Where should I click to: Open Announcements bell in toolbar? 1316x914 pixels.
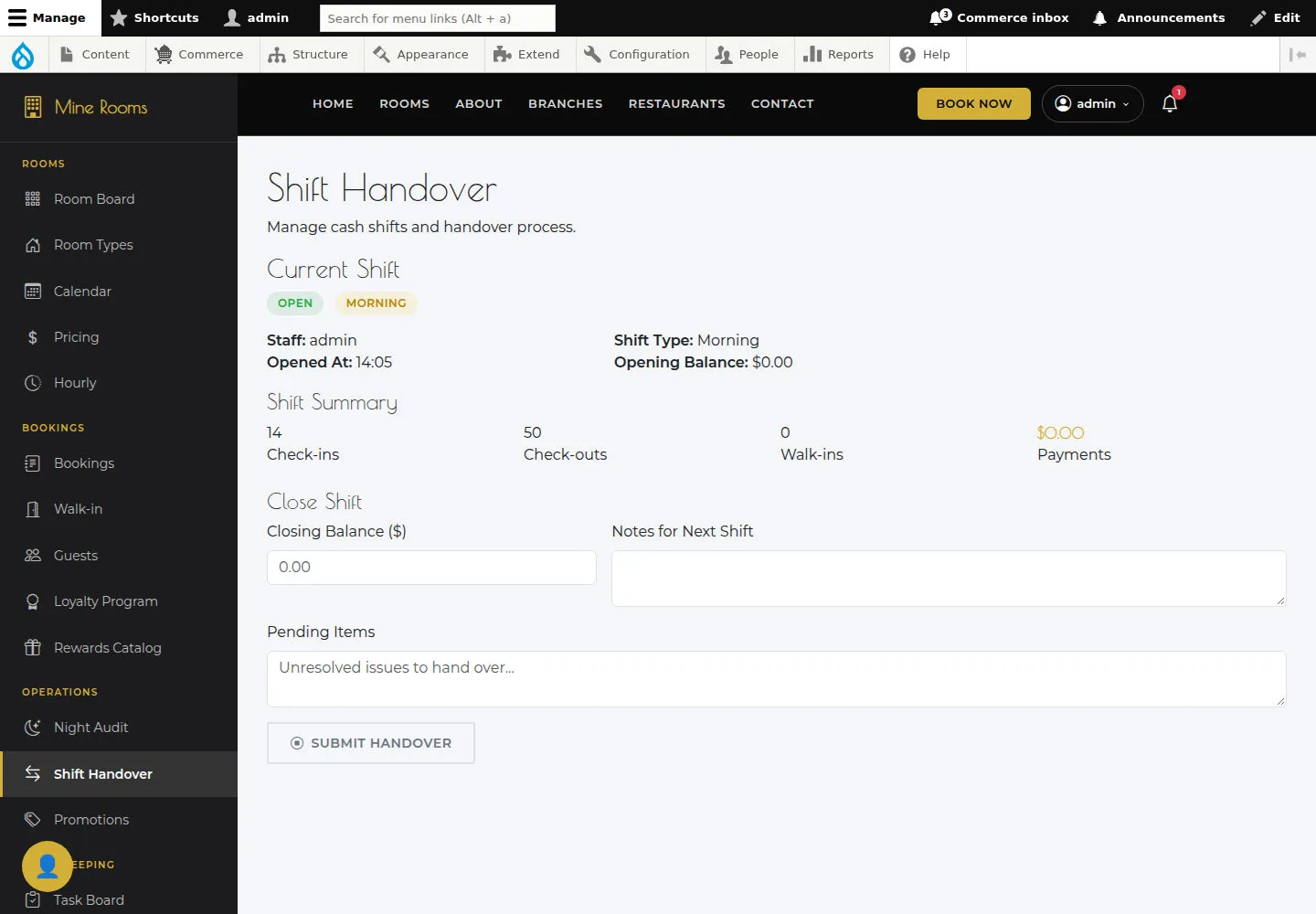click(1159, 17)
